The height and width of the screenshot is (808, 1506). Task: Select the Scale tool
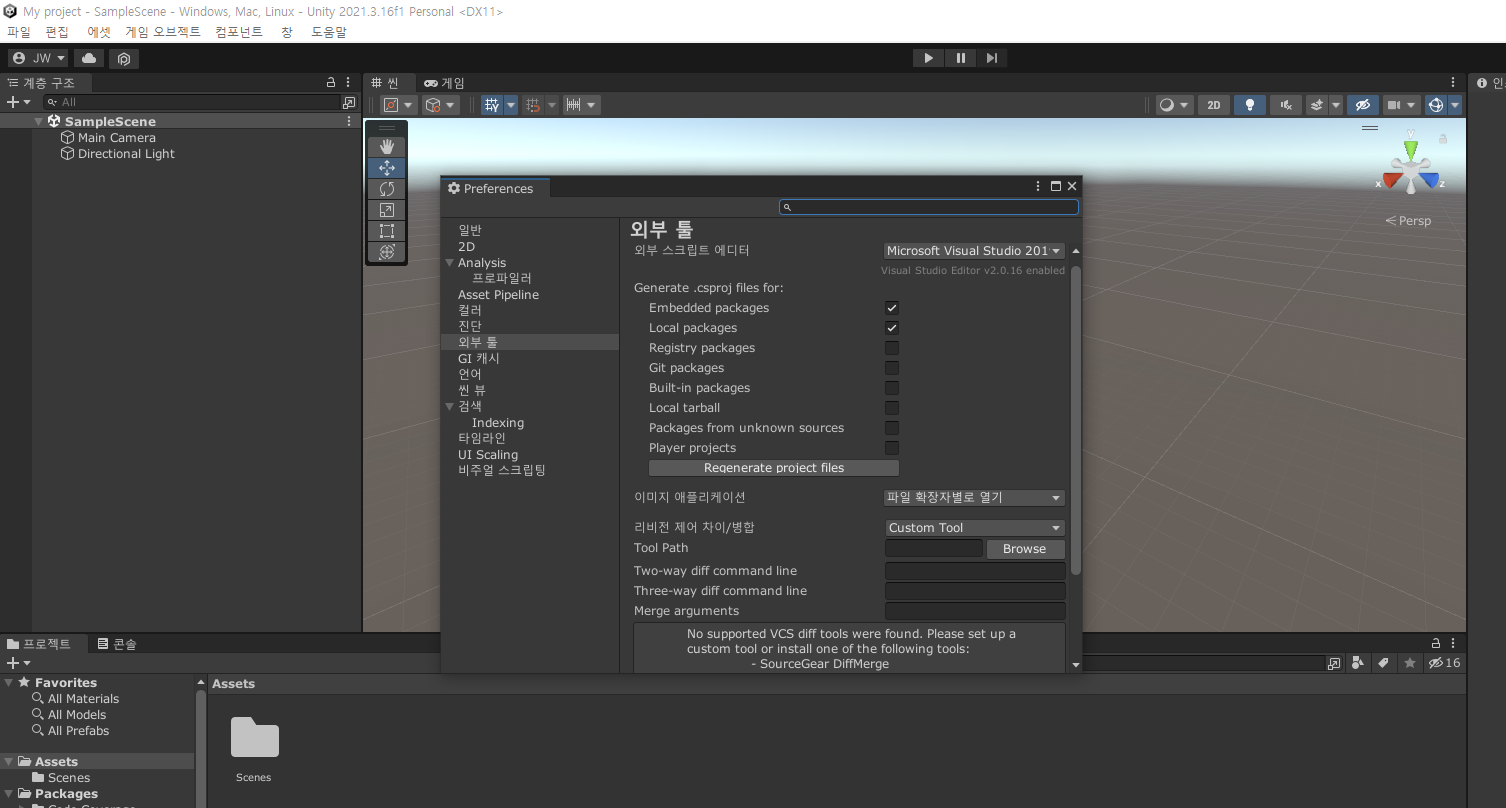tap(387, 210)
